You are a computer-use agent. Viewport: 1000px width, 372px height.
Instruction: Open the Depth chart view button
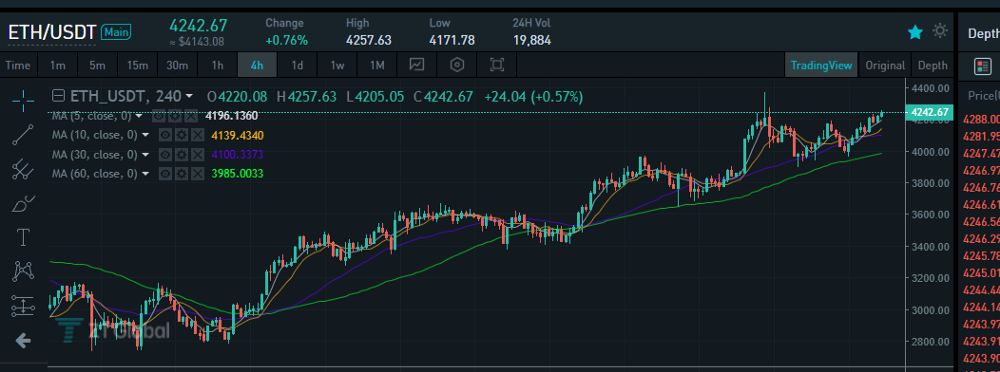pos(932,65)
